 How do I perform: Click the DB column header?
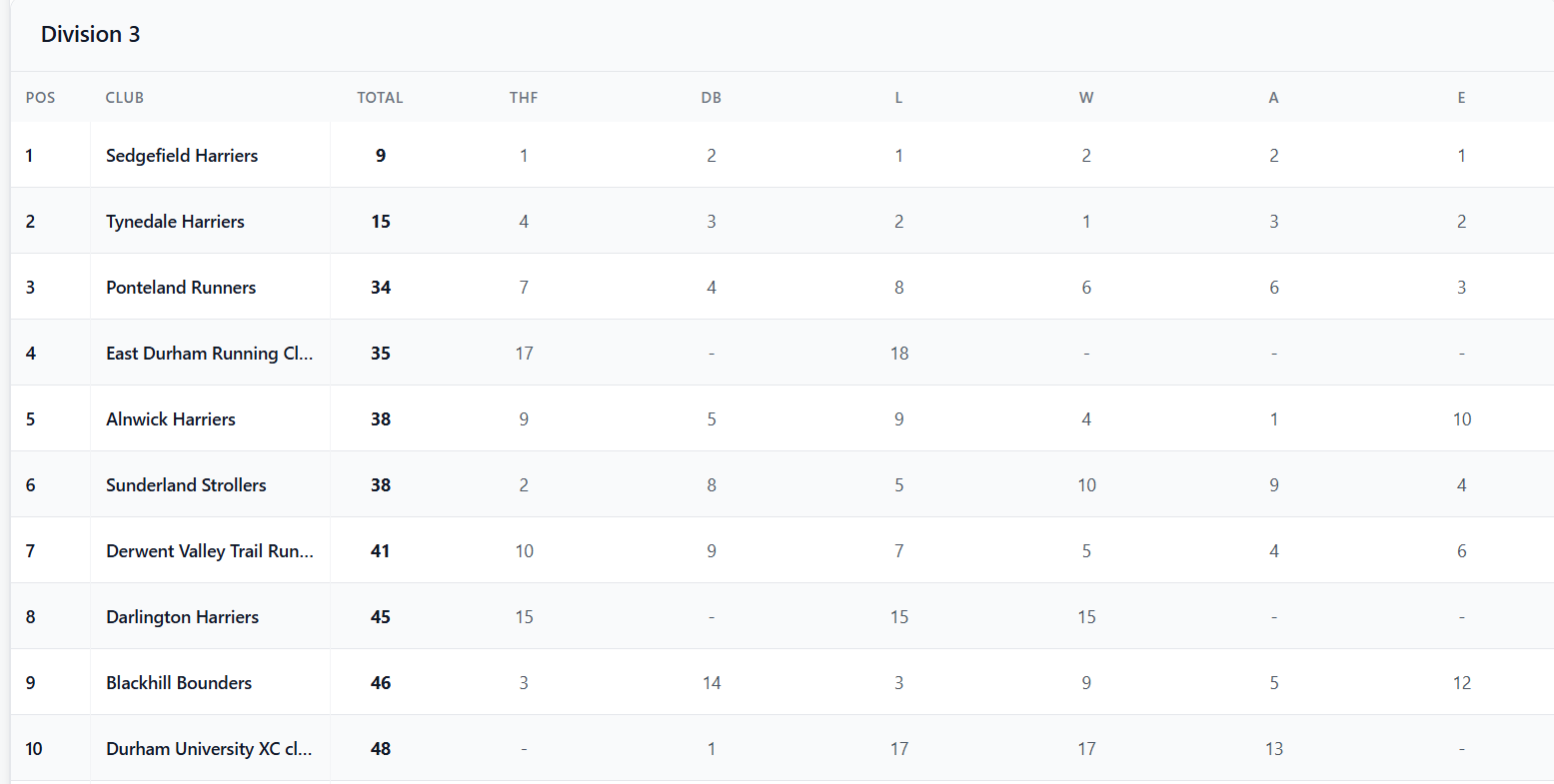click(x=711, y=98)
